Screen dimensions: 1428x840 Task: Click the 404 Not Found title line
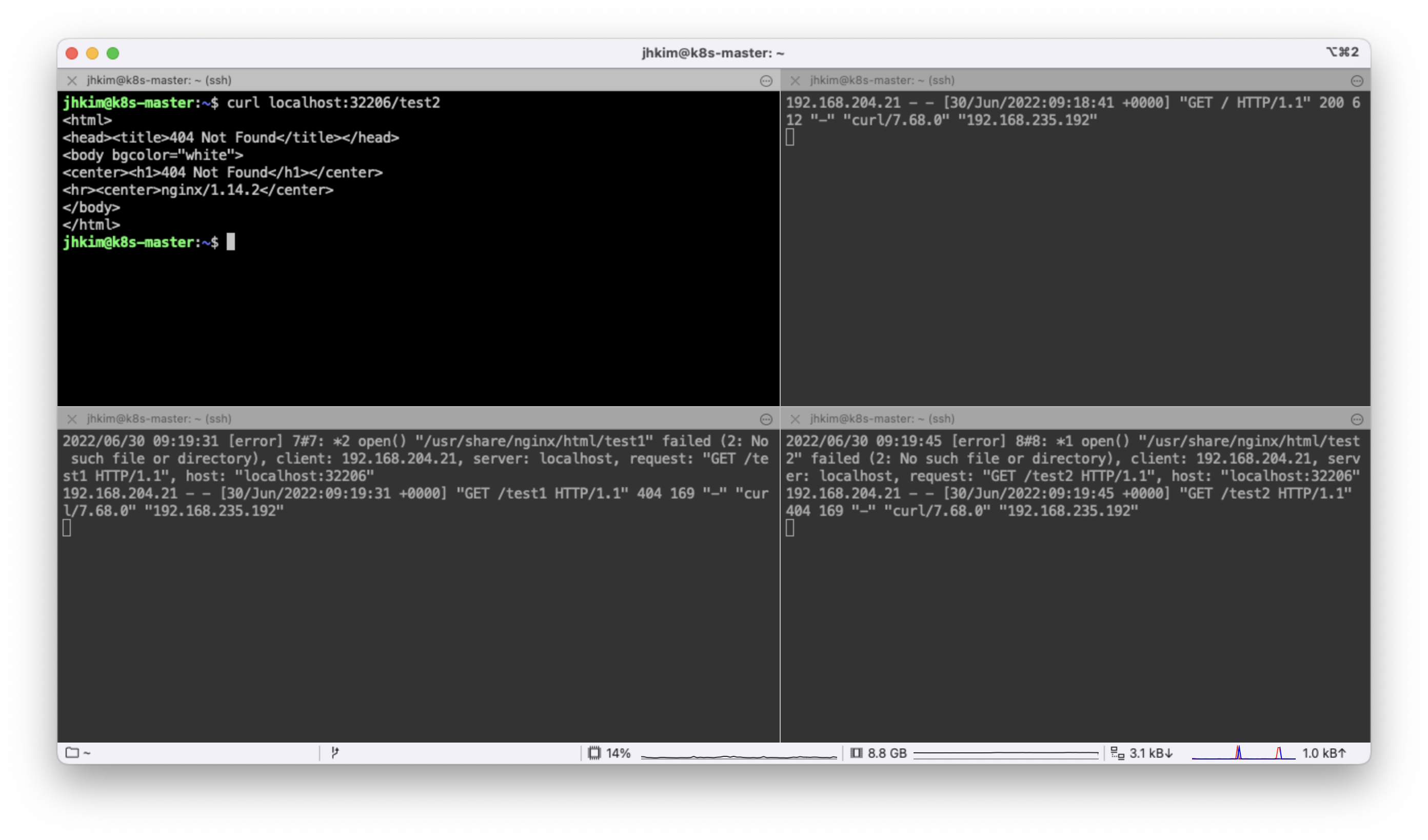pos(231,137)
